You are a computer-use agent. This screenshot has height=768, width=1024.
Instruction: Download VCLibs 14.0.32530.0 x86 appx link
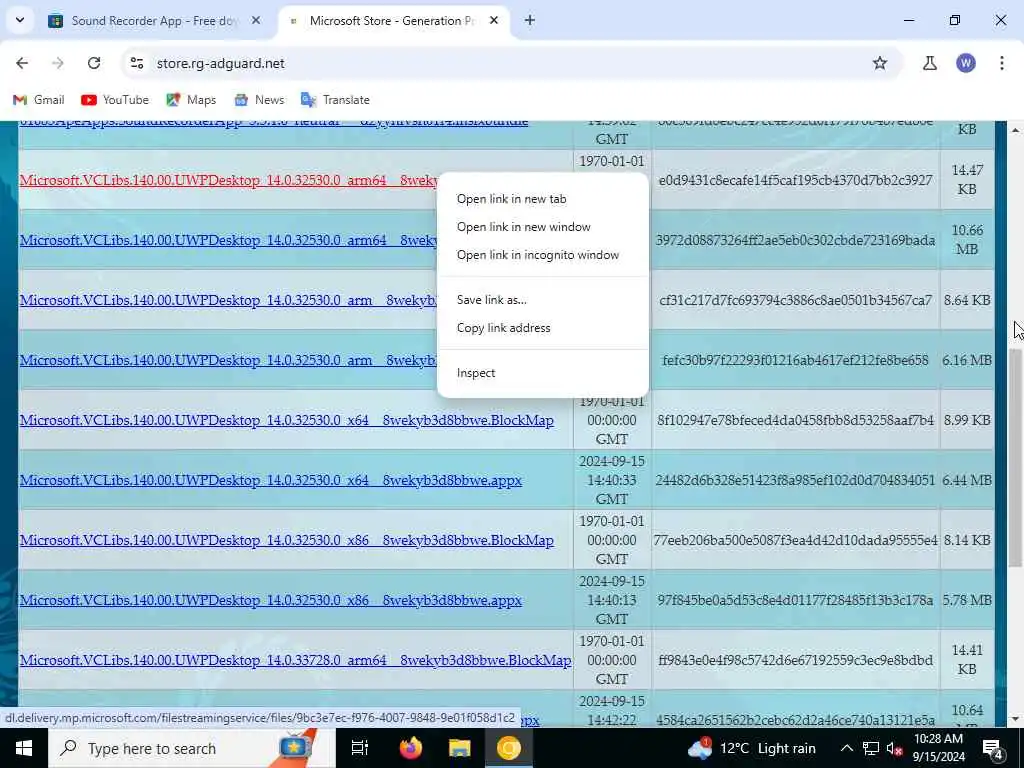click(x=271, y=601)
